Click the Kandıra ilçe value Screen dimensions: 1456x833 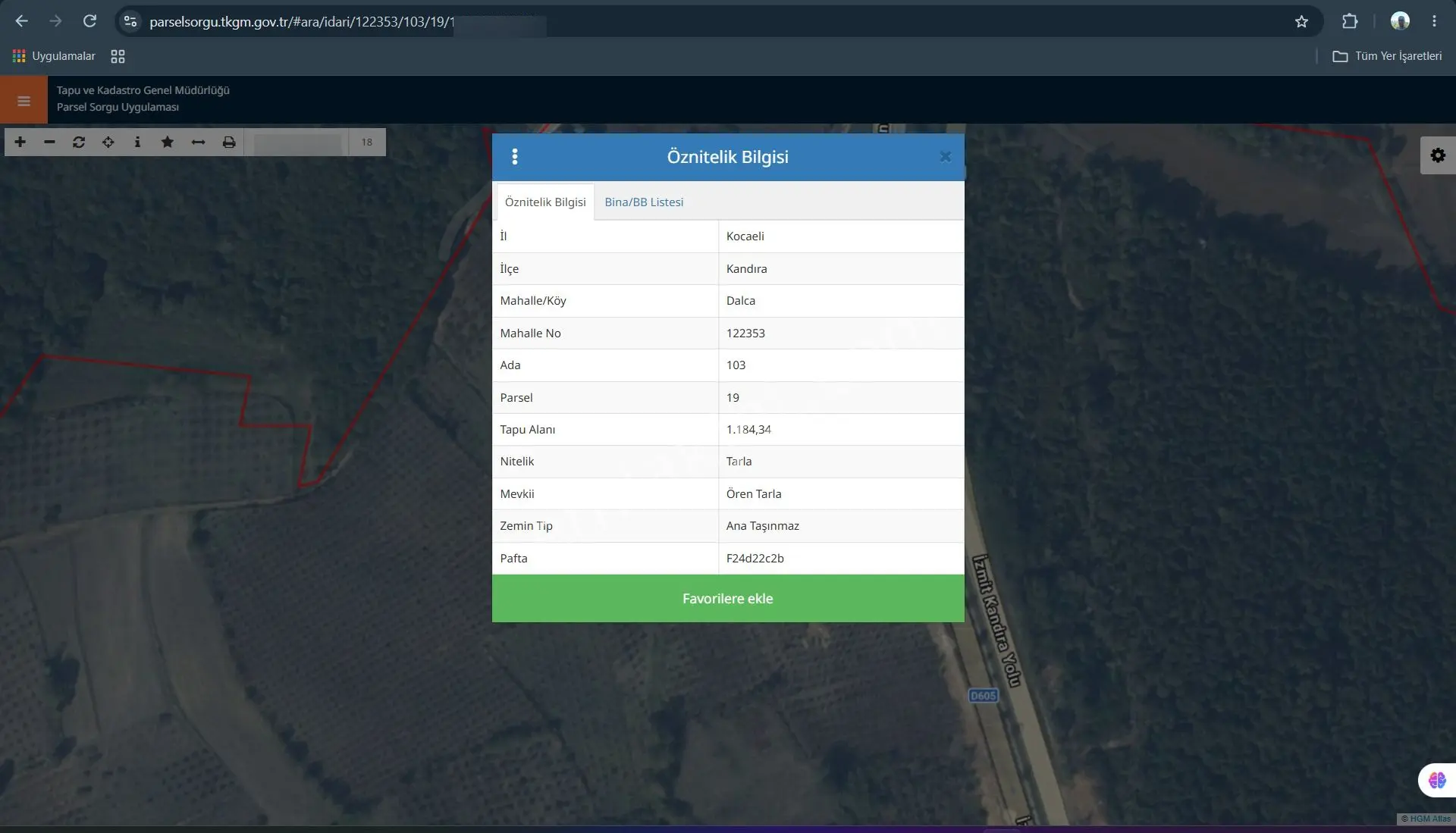coord(841,269)
